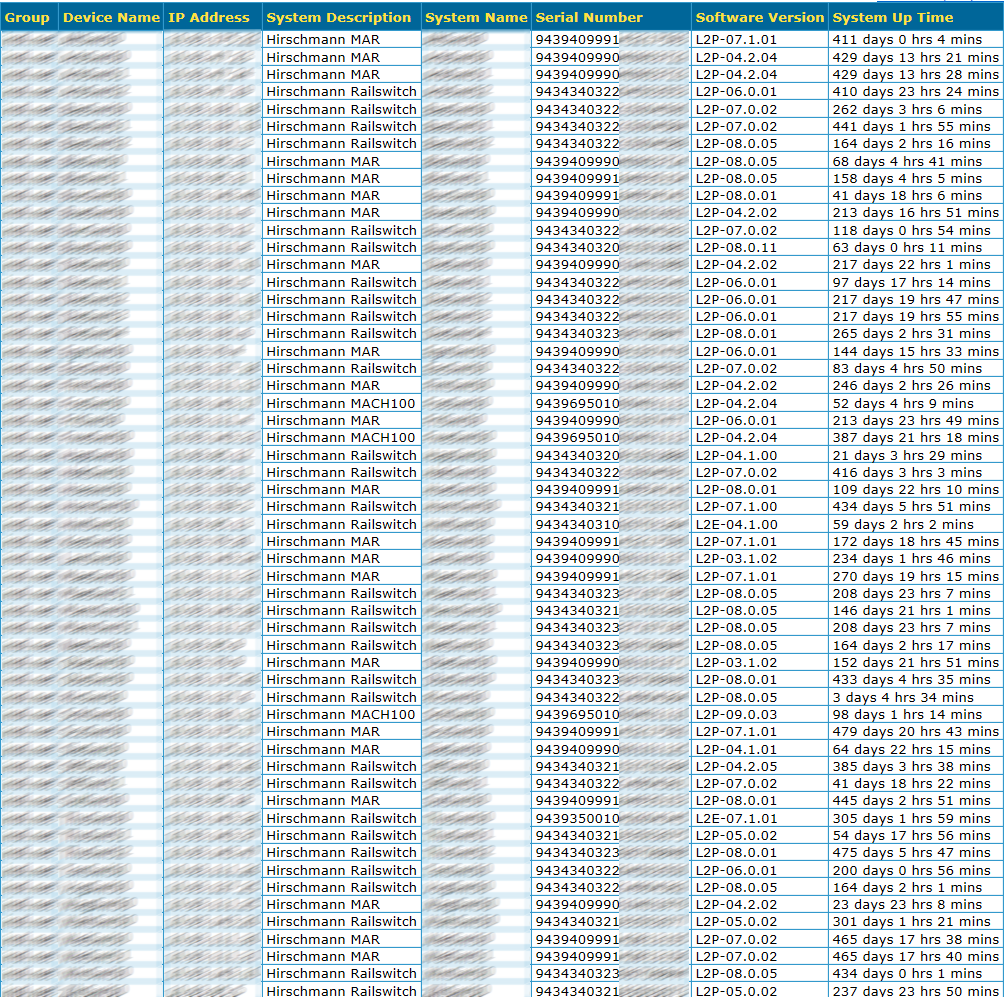This screenshot has height=997, width=1004.
Task: Click uptime '429 days 13 hrs 28 mins'
Action: pyautogui.click(x=915, y=74)
